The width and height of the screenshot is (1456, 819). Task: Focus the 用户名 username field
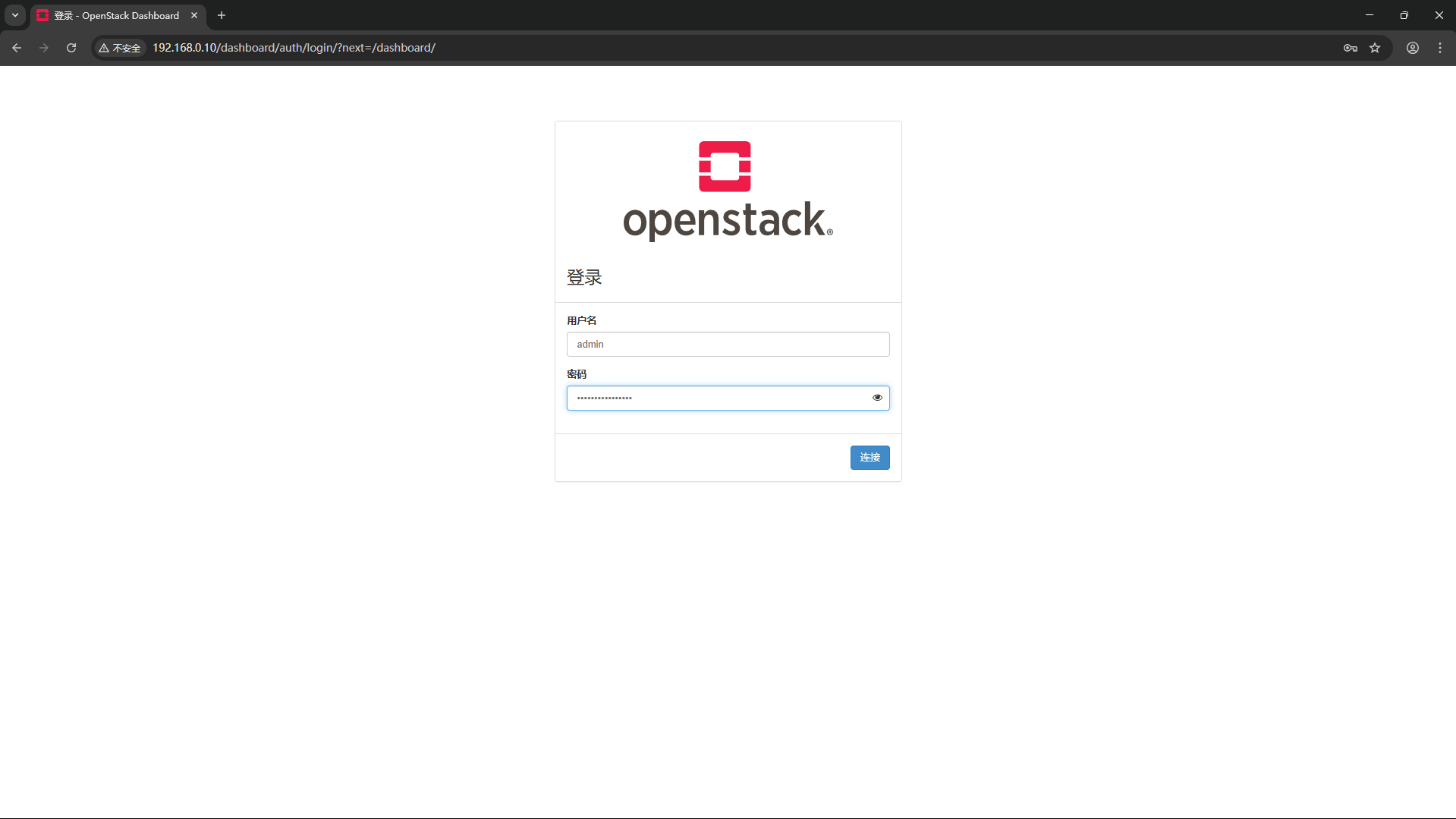click(728, 345)
